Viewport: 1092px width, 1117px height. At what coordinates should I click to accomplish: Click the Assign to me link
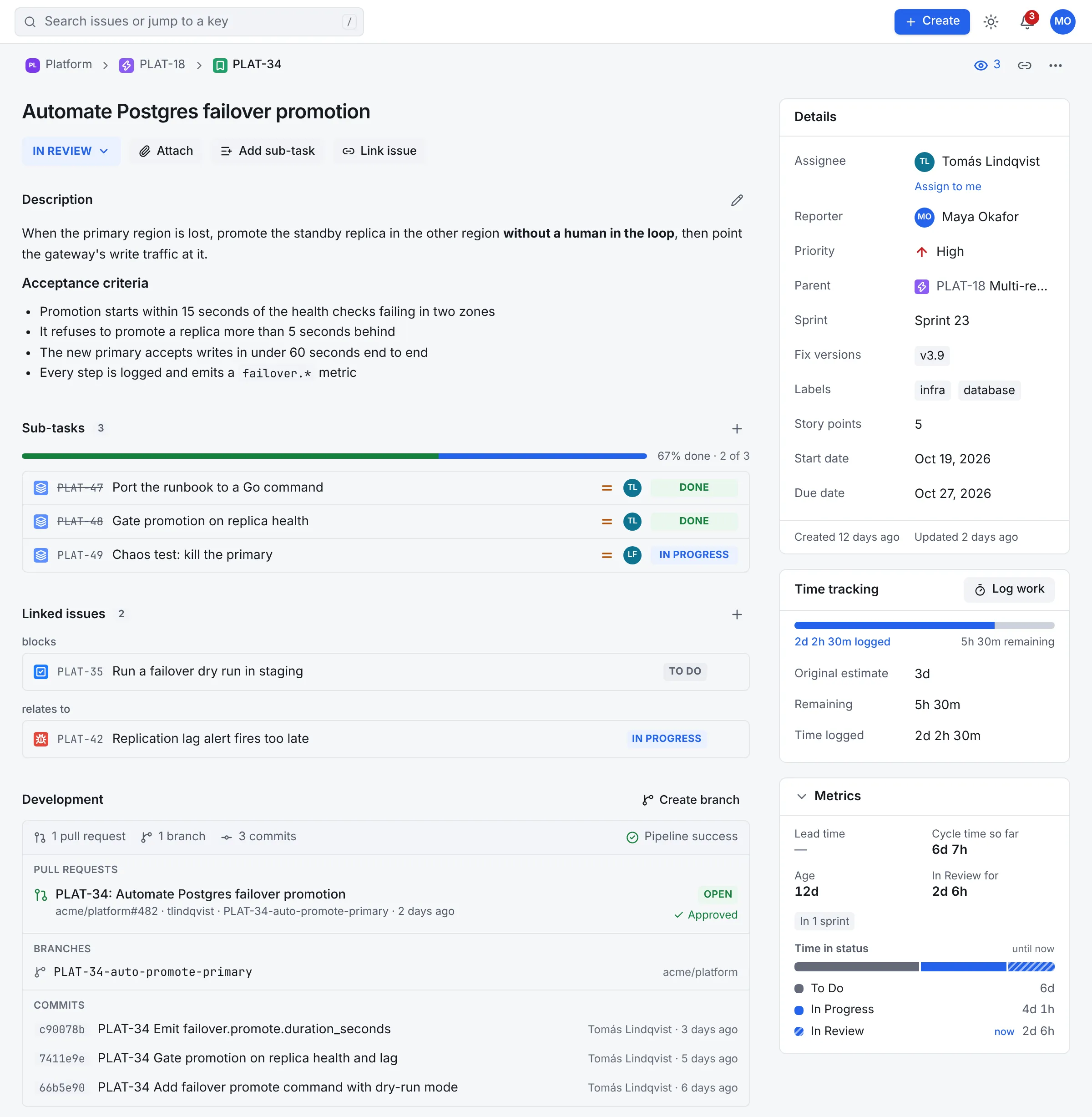click(x=947, y=187)
